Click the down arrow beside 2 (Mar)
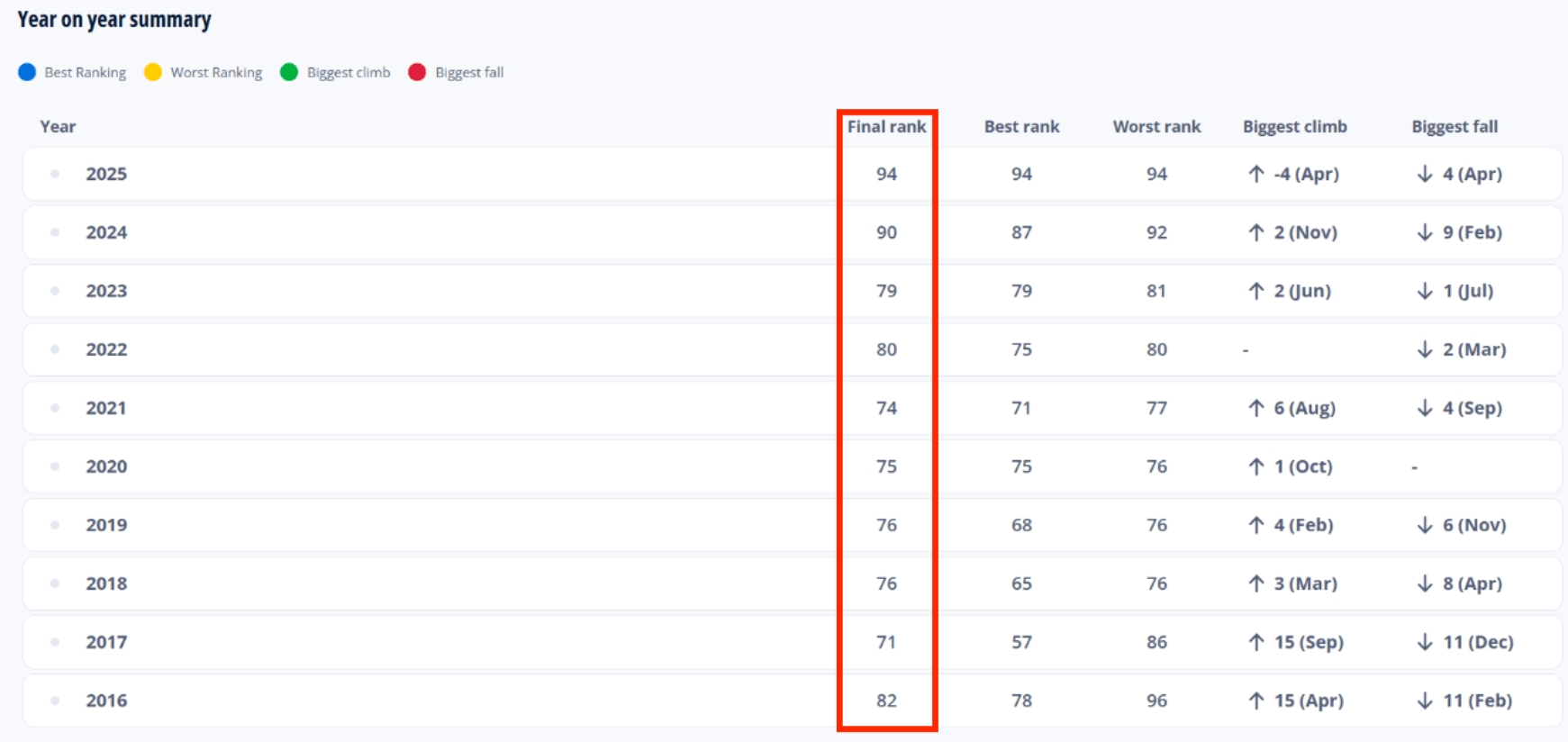 (1424, 349)
